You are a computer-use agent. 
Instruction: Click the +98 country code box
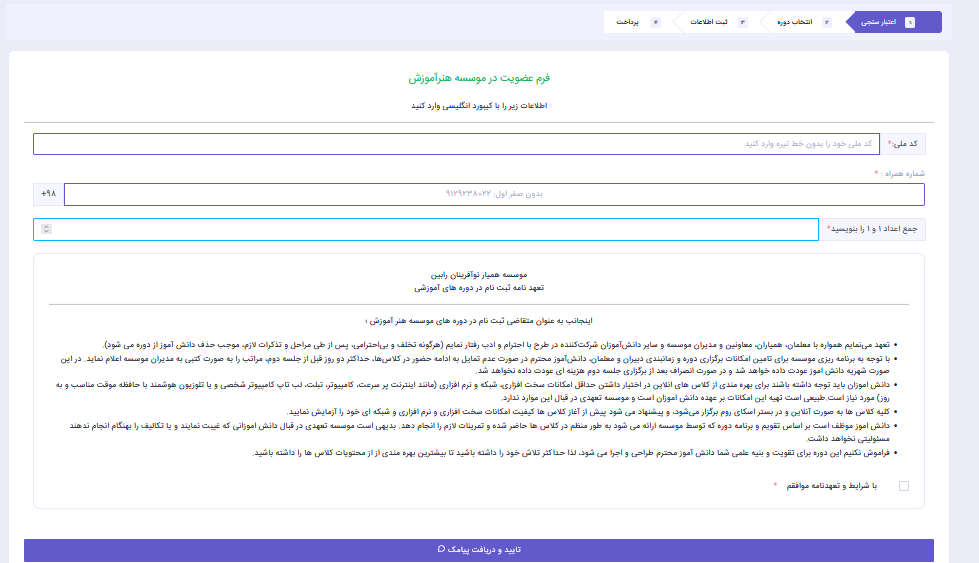[x=49, y=194]
